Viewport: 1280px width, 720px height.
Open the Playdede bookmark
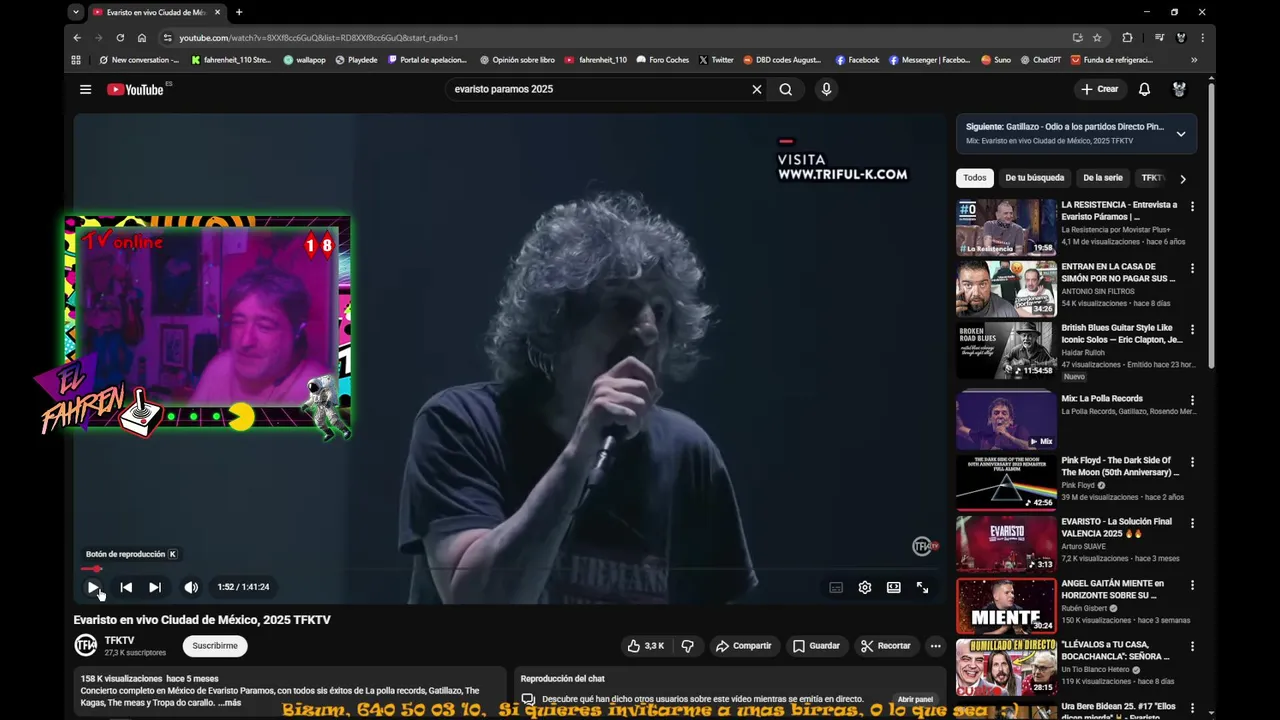click(x=356, y=60)
